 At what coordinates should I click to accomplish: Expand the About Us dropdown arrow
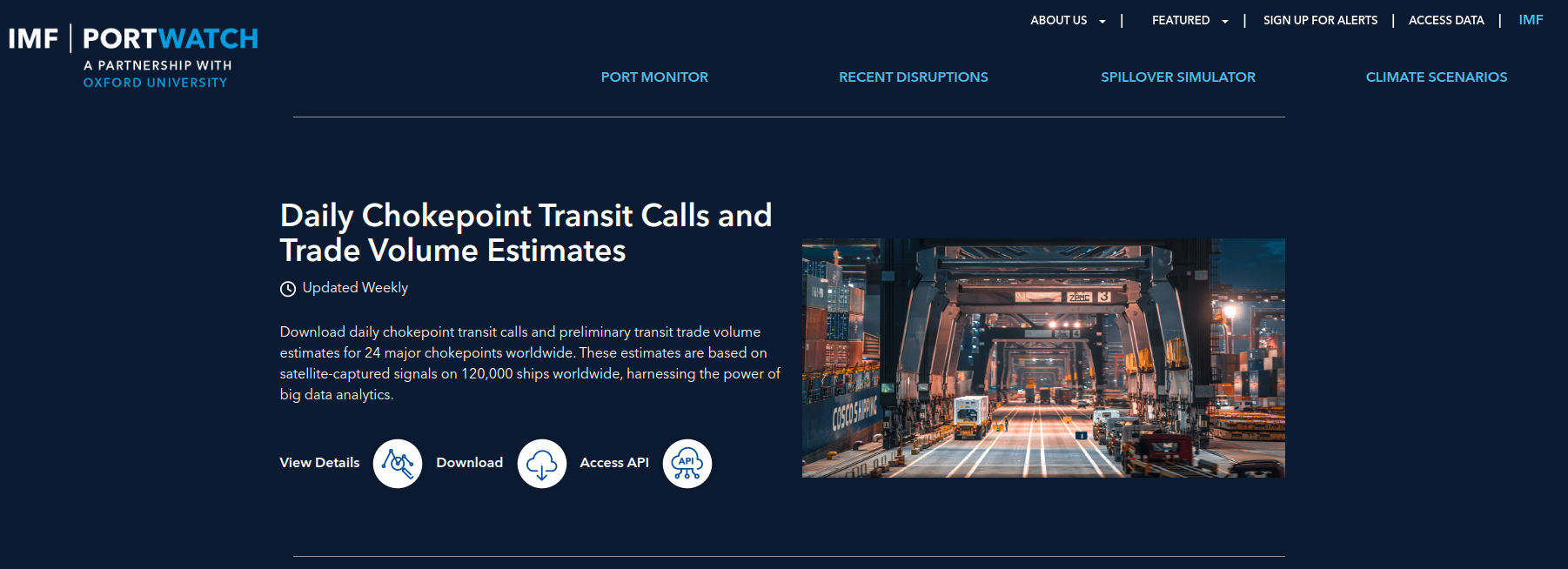tap(1102, 22)
